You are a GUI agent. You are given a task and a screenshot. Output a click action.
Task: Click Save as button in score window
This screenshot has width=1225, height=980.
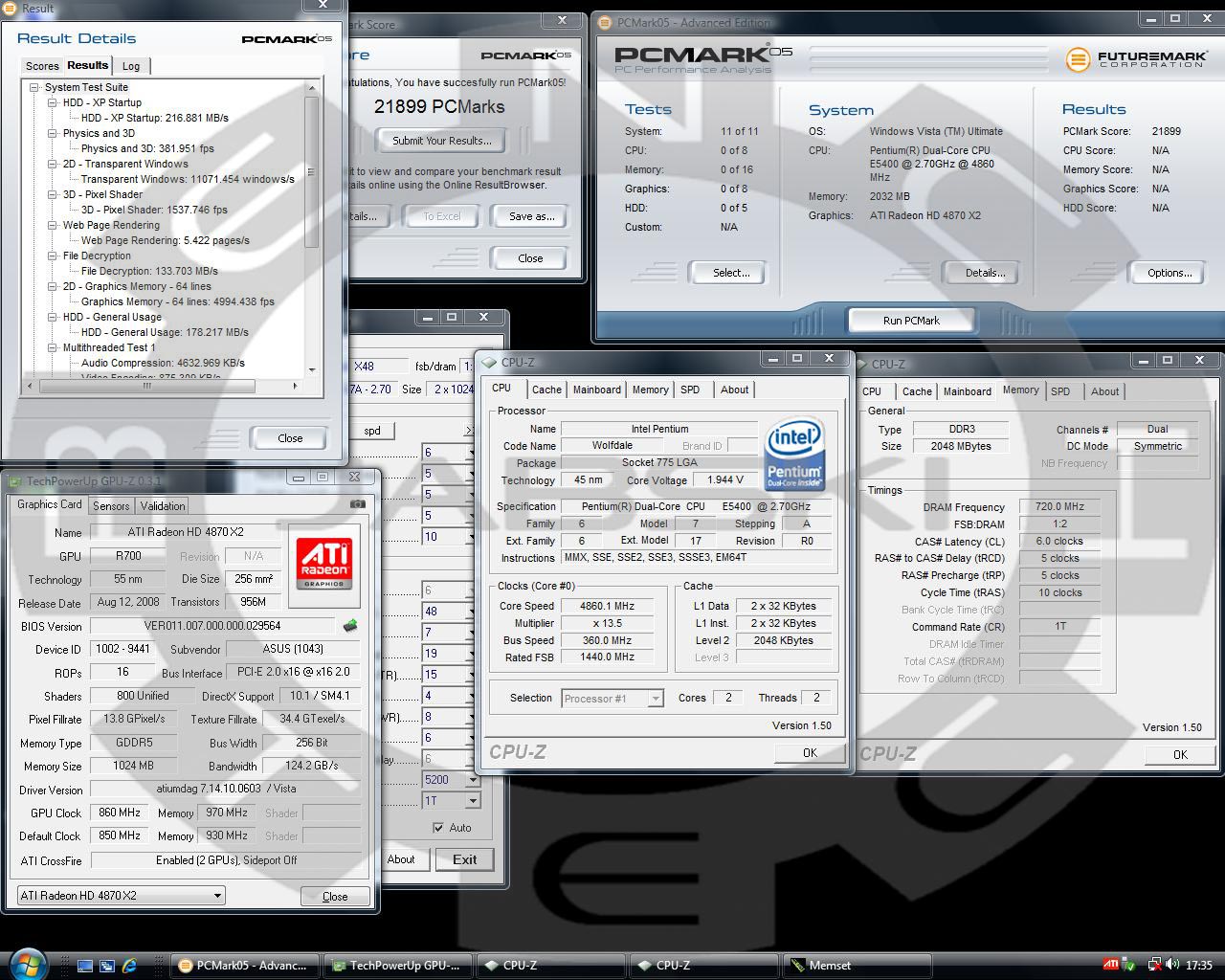(531, 216)
